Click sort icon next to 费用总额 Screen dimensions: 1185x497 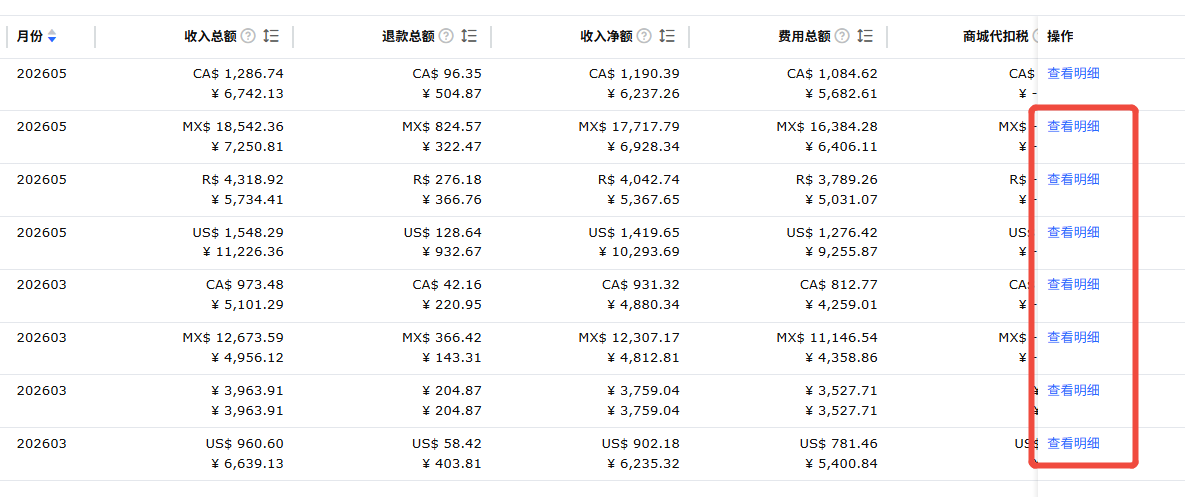[x=865, y=36]
